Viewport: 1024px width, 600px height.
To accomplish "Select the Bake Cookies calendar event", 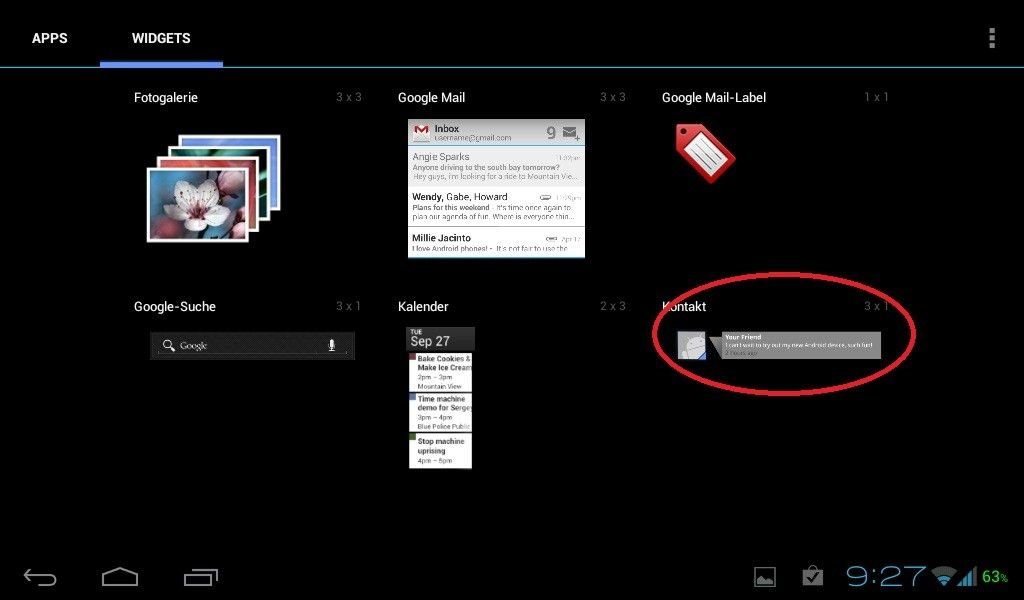I will (440, 371).
